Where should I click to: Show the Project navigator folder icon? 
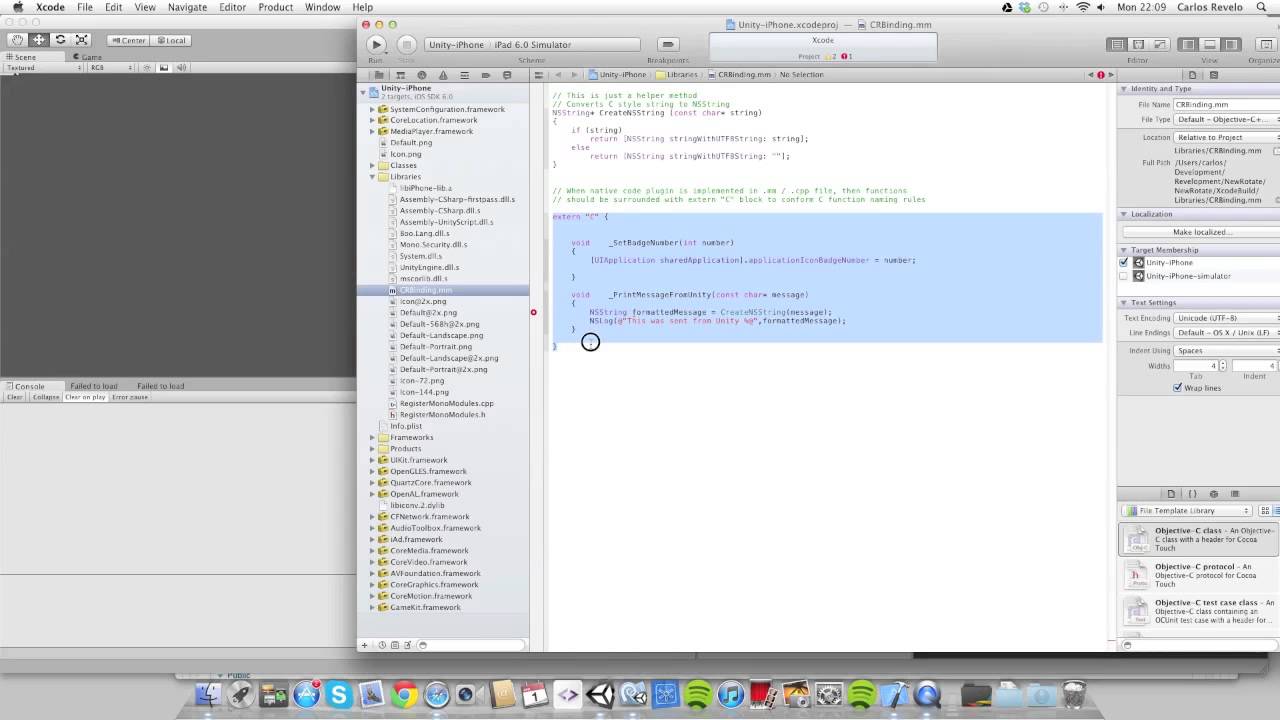[x=379, y=75]
